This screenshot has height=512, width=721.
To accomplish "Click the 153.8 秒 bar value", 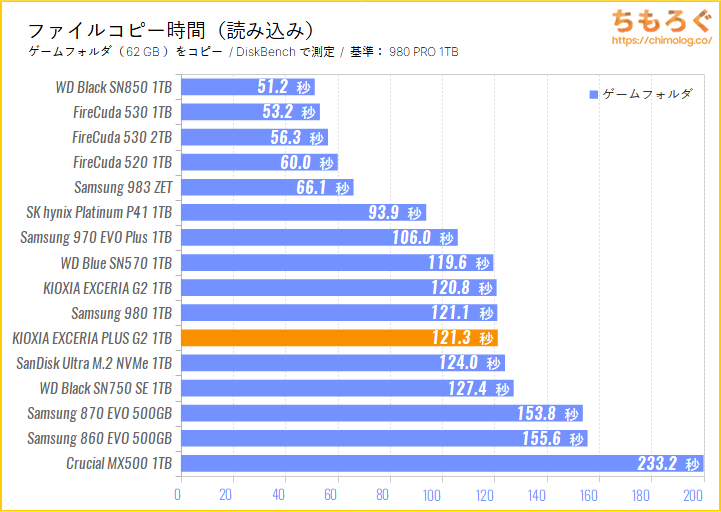I will (548, 413).
